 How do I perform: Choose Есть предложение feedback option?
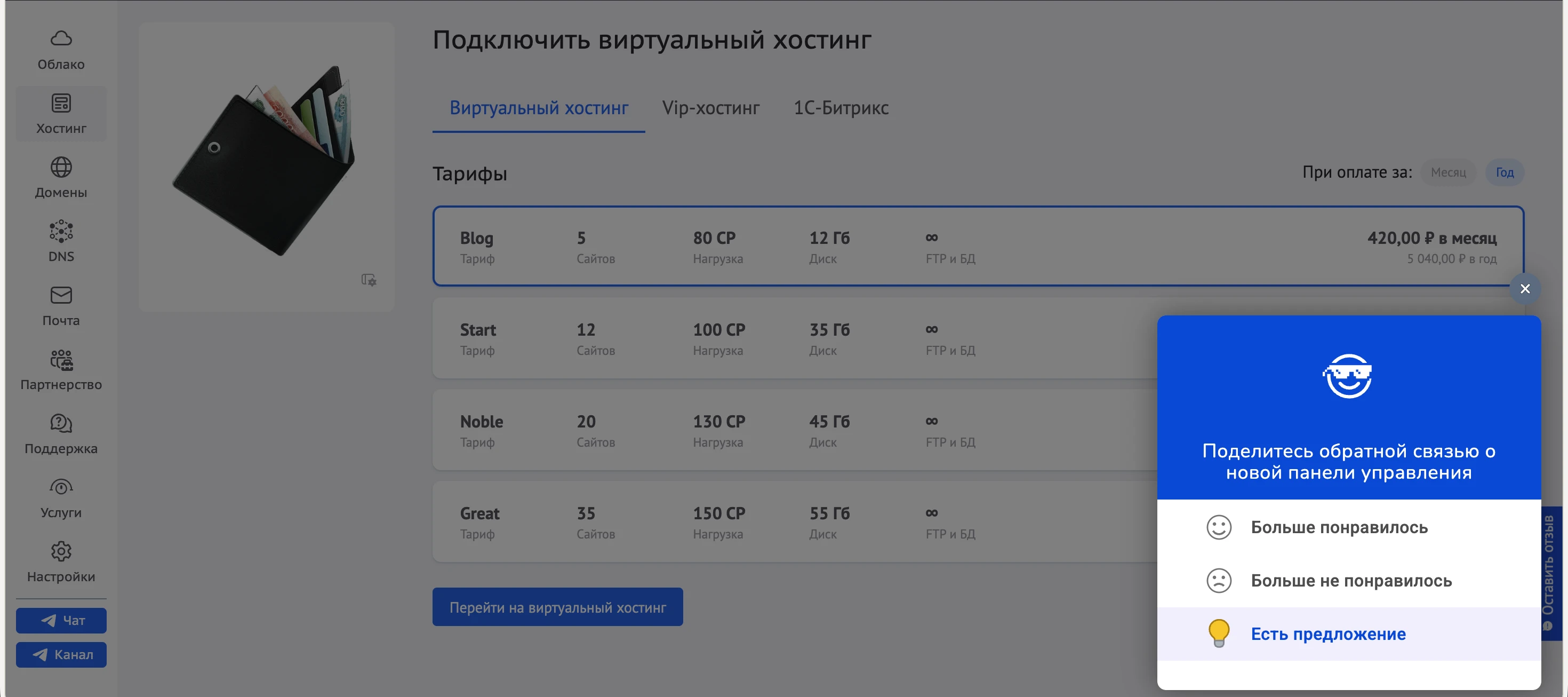(x=1327, y=633)
